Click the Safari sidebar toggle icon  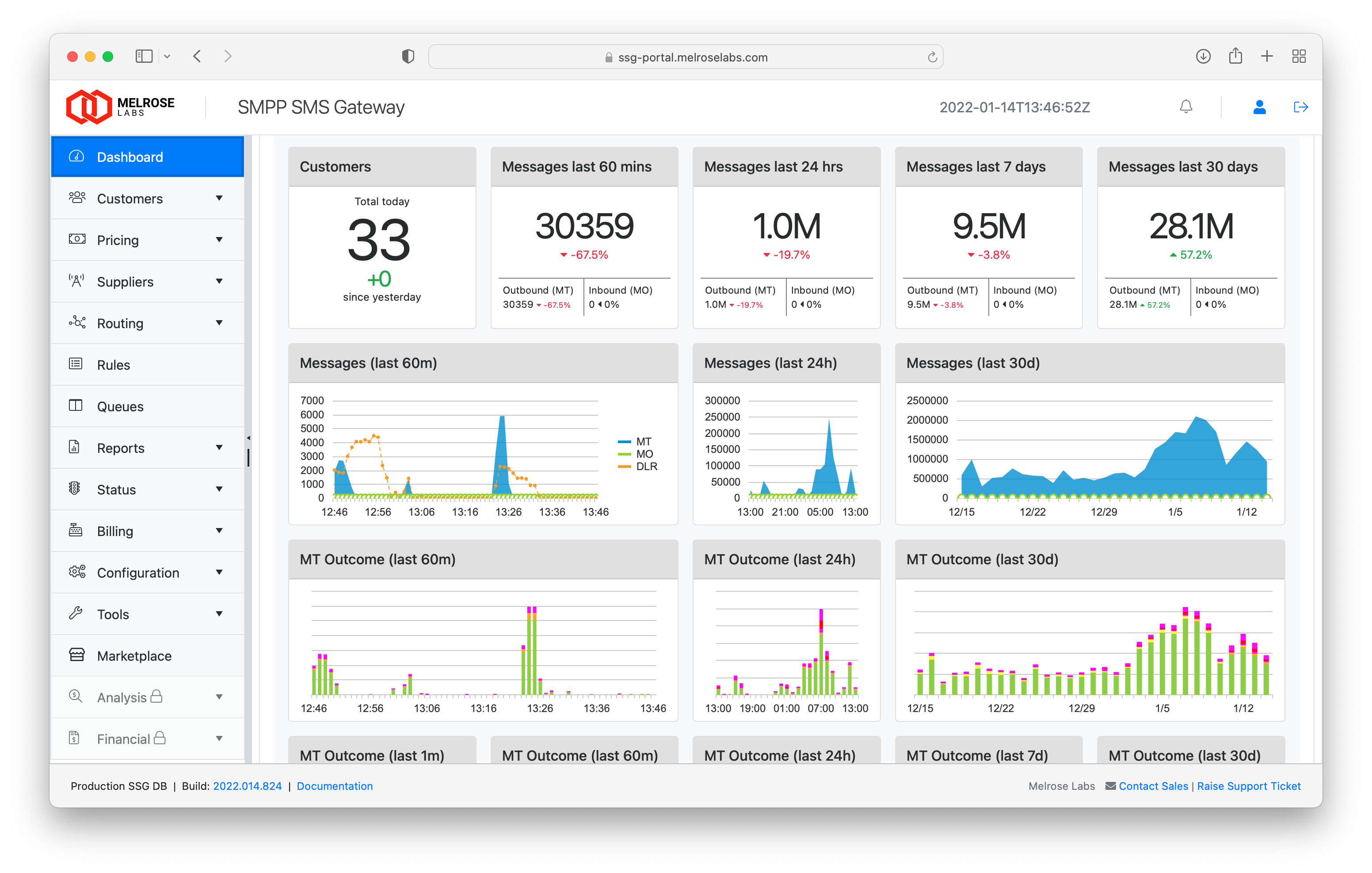pyautogui.click(x=144, y=57)
